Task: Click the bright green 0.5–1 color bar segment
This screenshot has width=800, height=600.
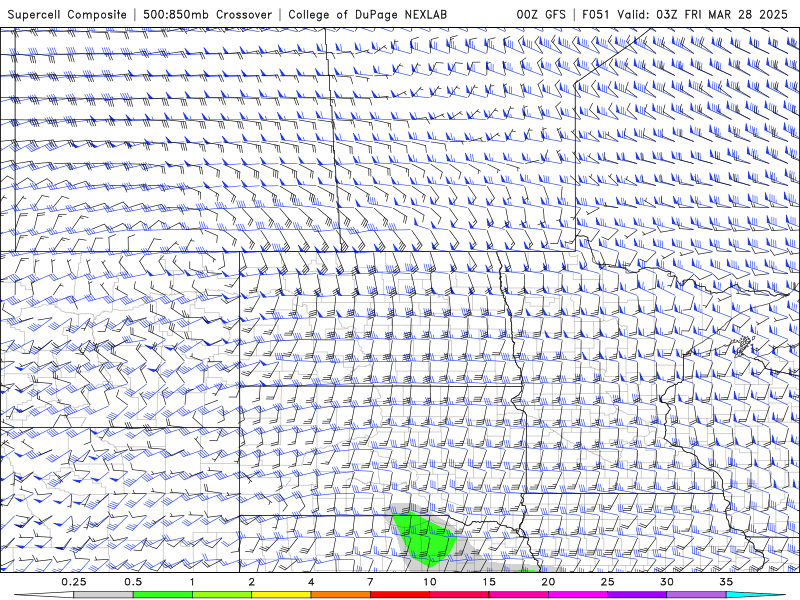Action: point(163,595)
